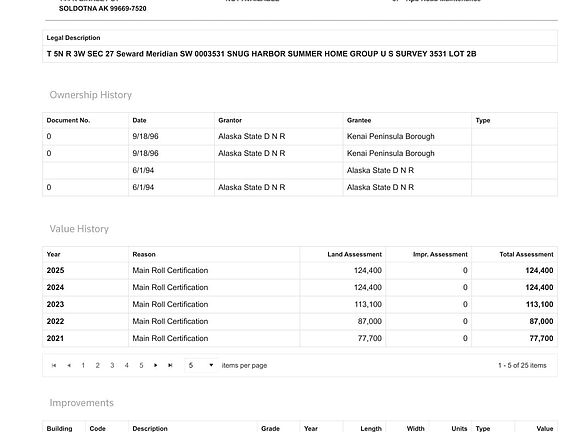Click the Legal Description label
Screen dimensions: 576x432
73,38
